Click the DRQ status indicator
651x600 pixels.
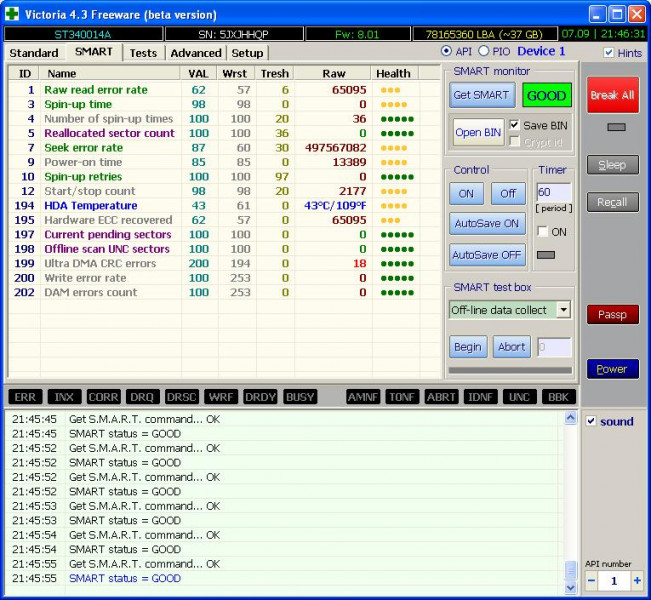pos(142,397)
